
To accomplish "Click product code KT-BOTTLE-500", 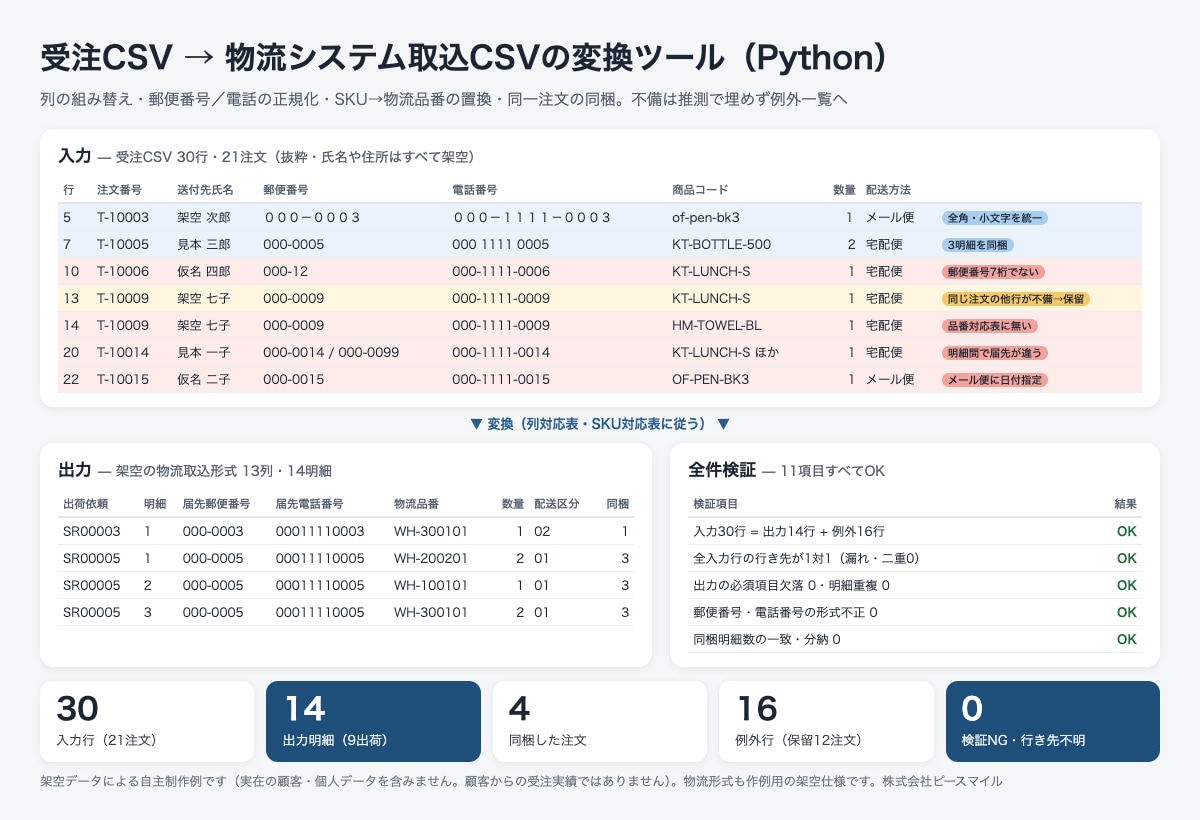I will [721, 244].
